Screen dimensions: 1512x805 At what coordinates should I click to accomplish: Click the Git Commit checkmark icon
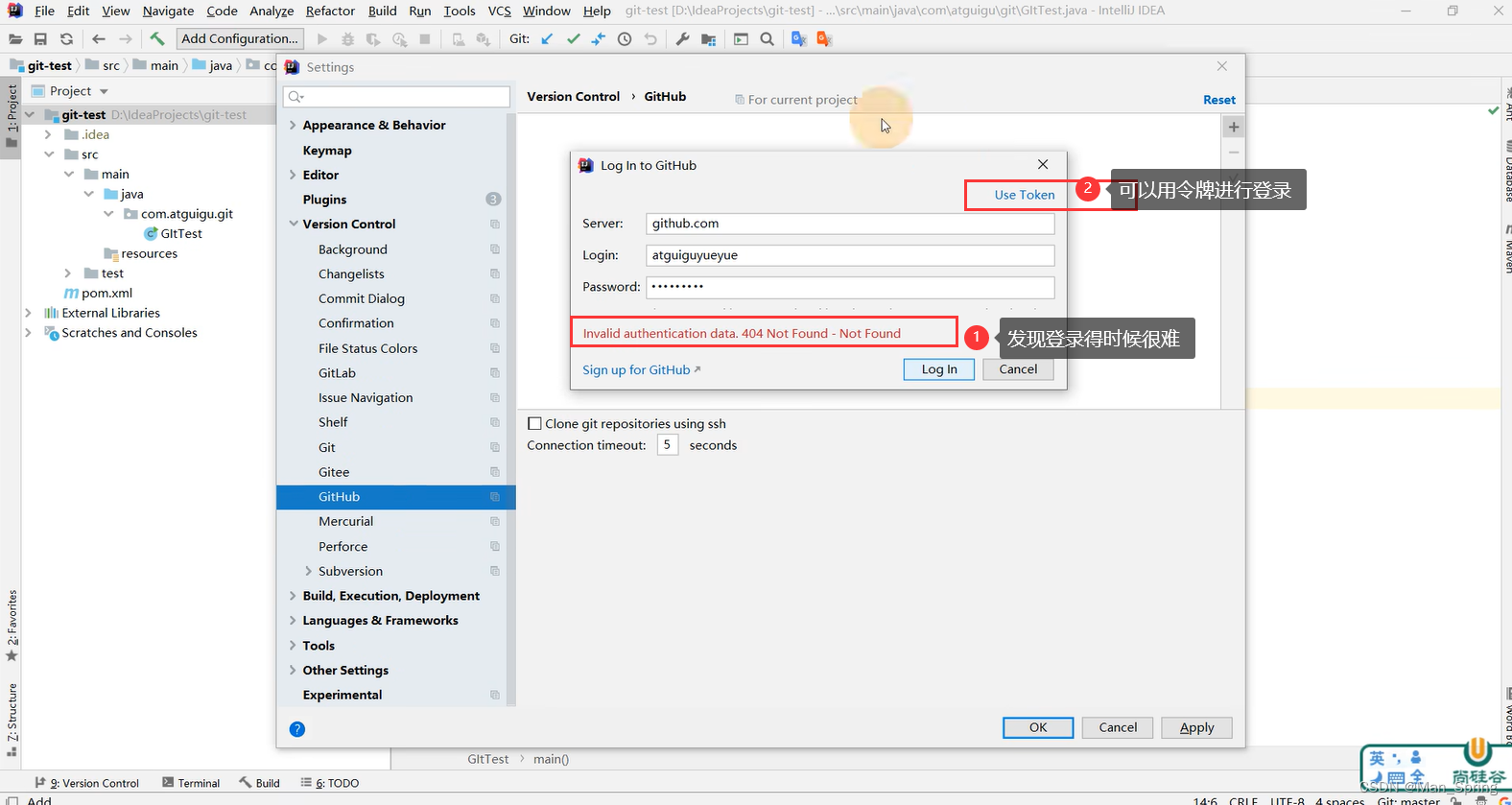click(573, 39)
